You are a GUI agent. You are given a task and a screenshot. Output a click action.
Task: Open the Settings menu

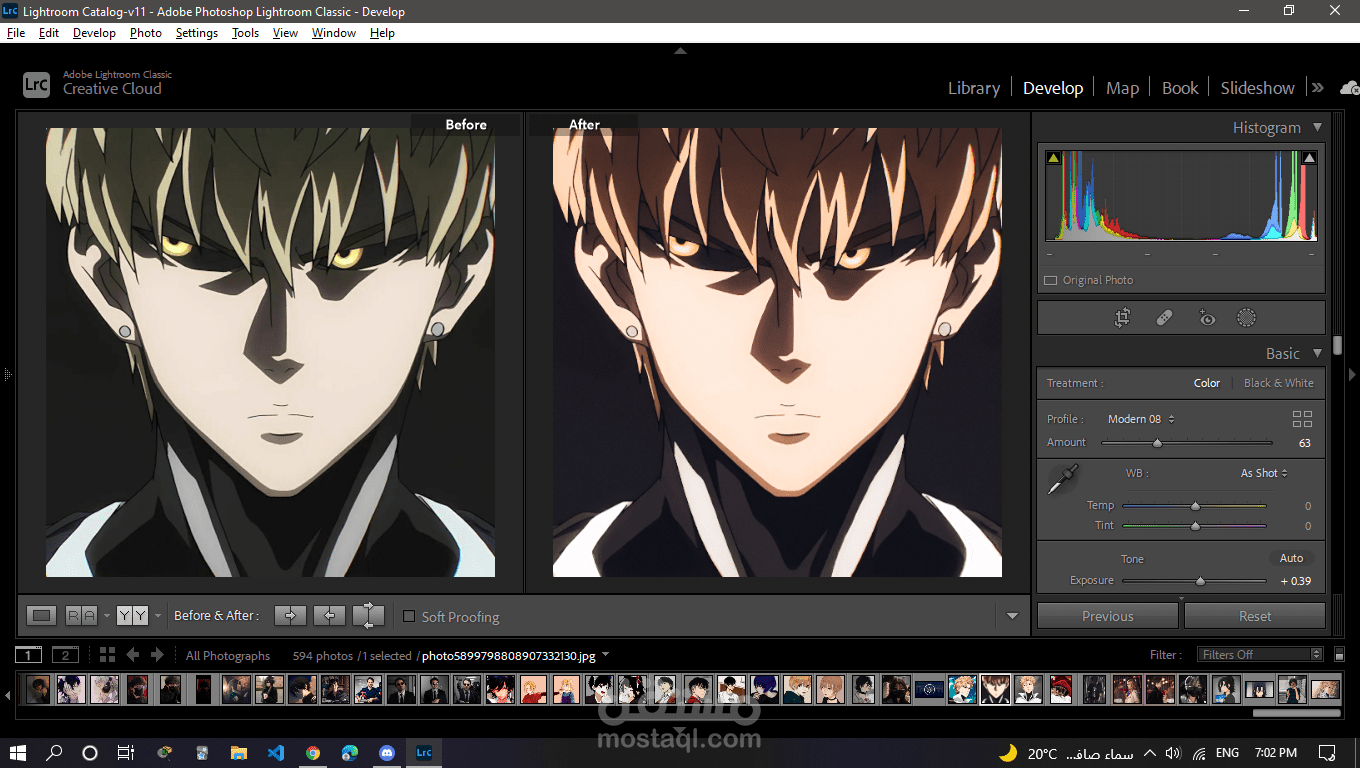coord(196,33)
